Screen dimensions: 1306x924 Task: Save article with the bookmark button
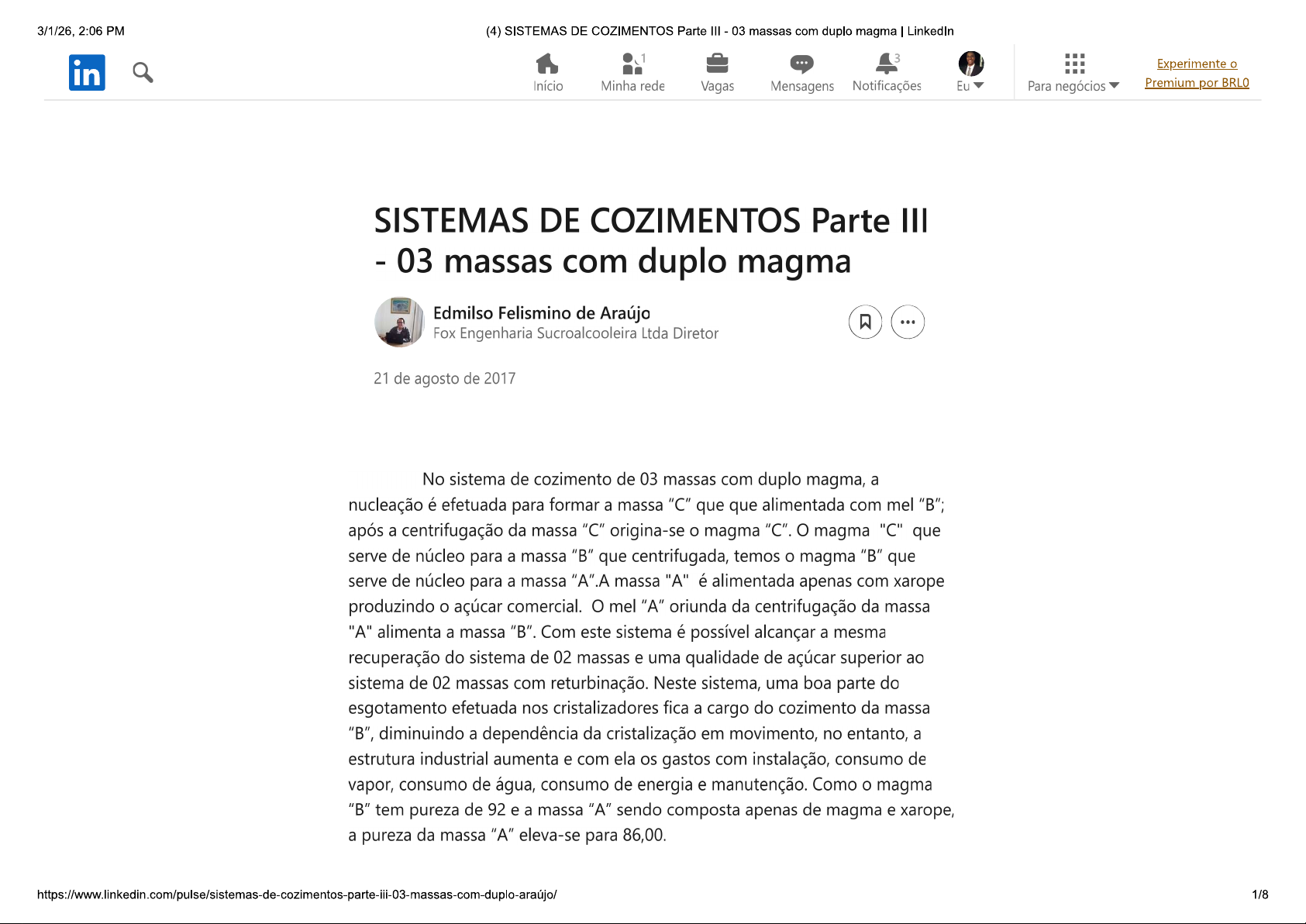[865, 322]
